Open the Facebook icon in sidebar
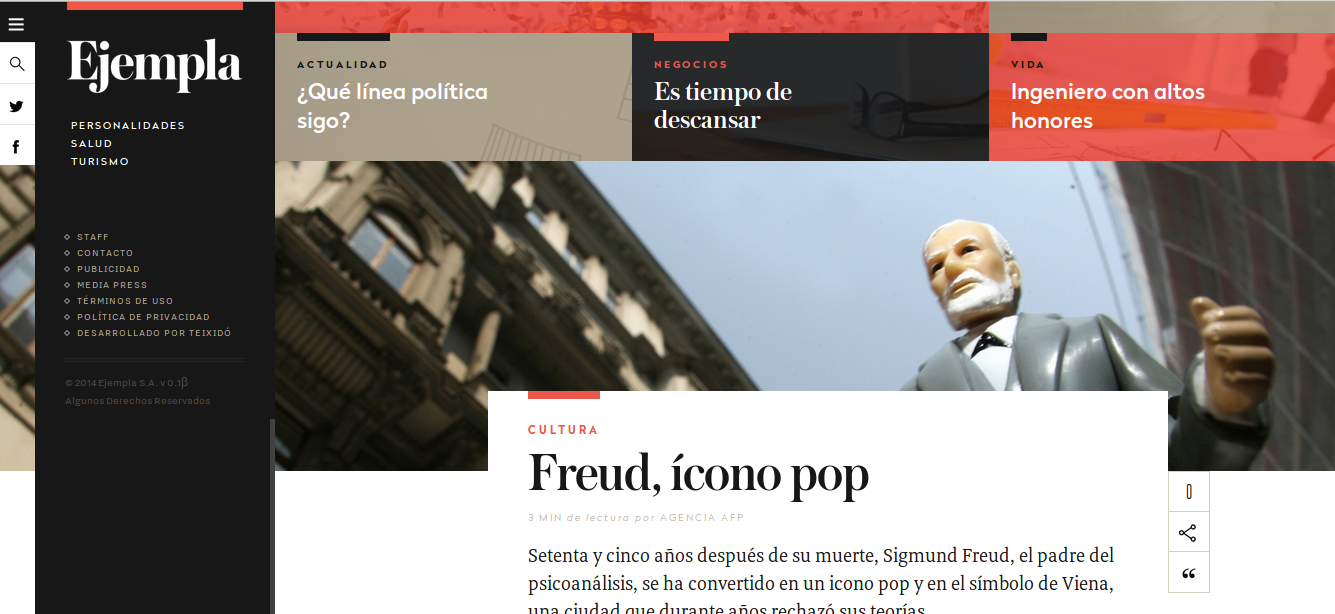 point(16,147)
